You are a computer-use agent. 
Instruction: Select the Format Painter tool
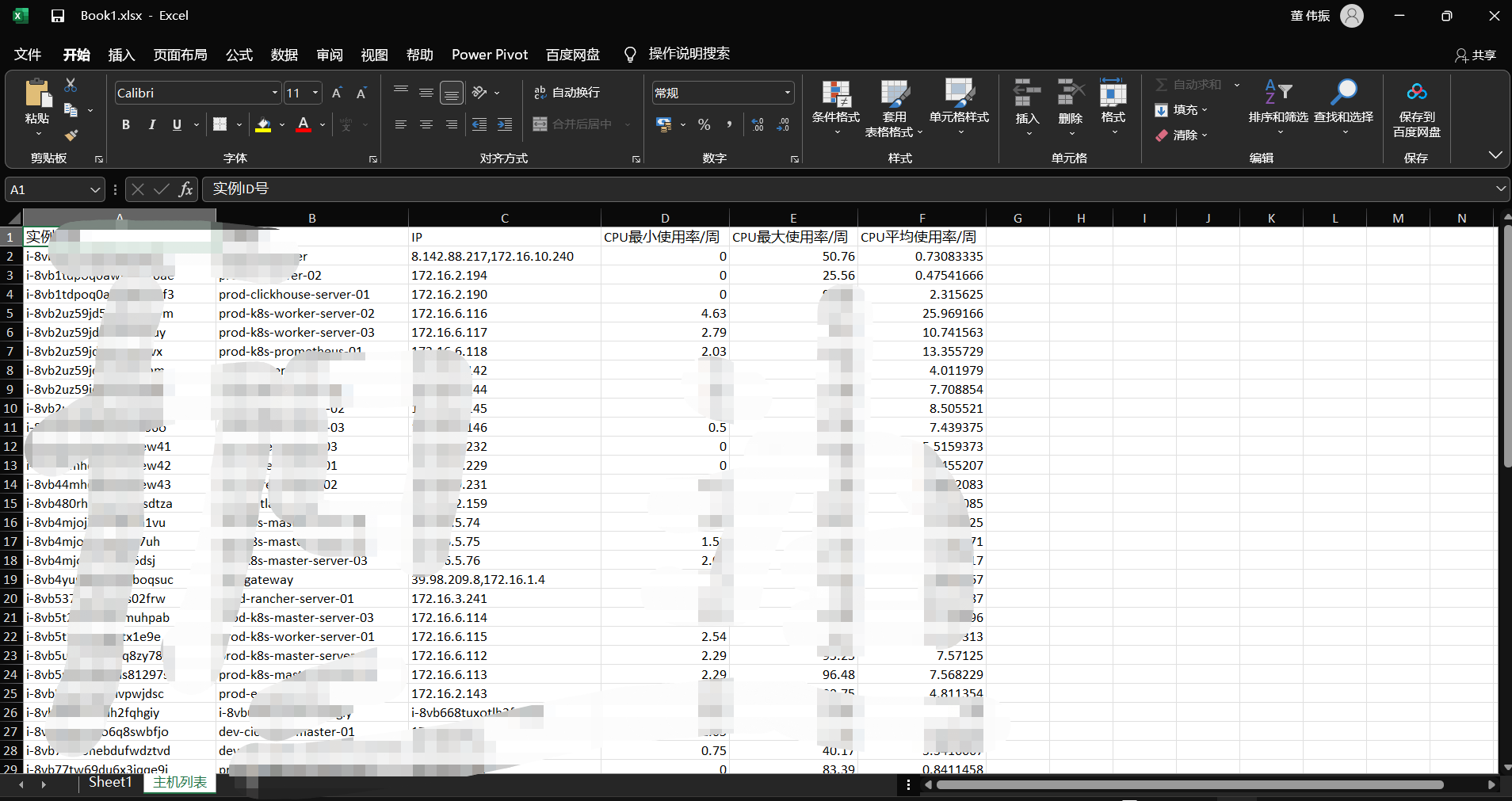pos(70,135)
